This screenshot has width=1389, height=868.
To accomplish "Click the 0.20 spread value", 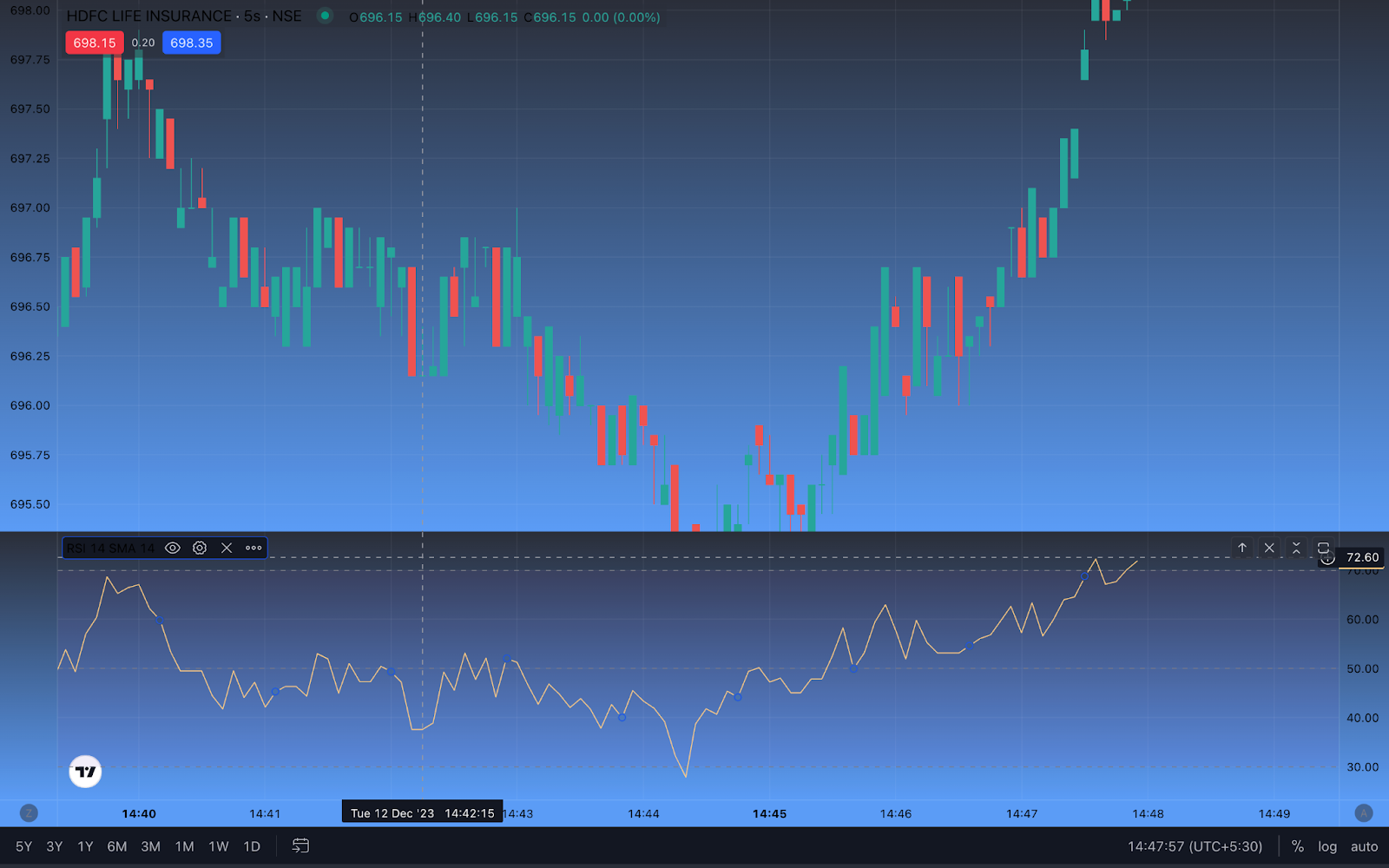I will 143,43.
